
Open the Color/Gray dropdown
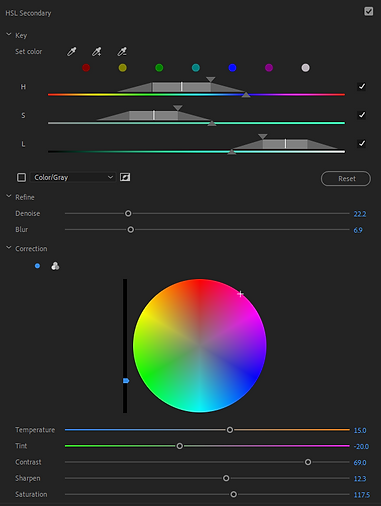pyautogui.click(x=73, y=177)
